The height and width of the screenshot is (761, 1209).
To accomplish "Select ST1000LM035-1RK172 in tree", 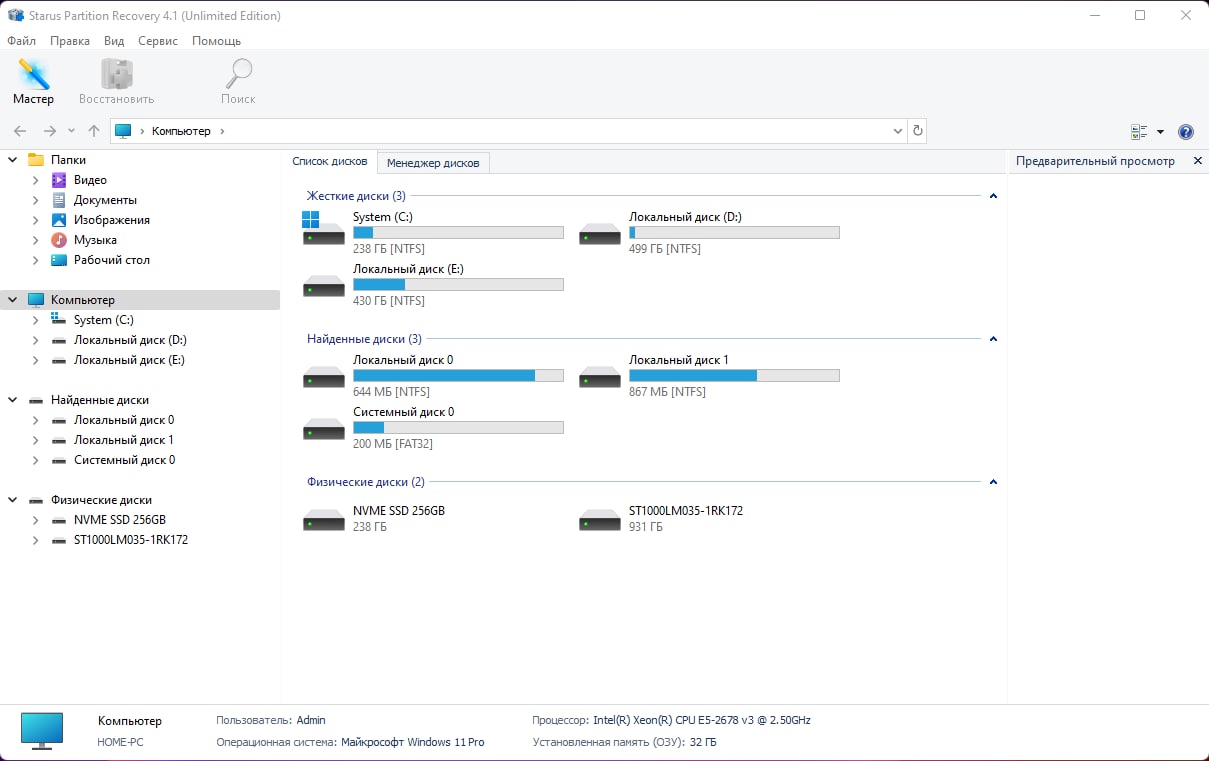I will pyautogui.click(x=131, y=540).
